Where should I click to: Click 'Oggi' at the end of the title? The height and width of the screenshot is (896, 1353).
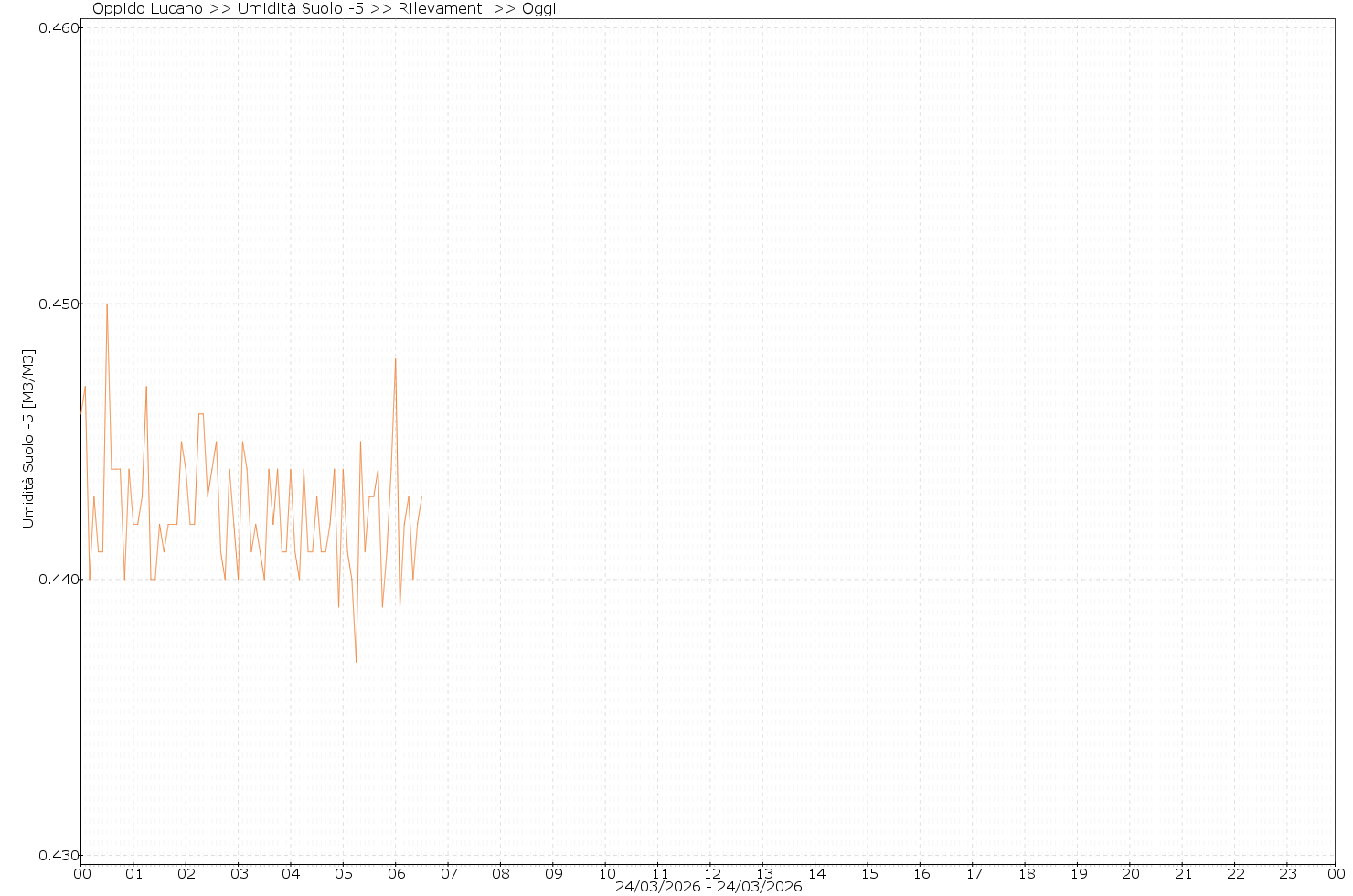538,9
